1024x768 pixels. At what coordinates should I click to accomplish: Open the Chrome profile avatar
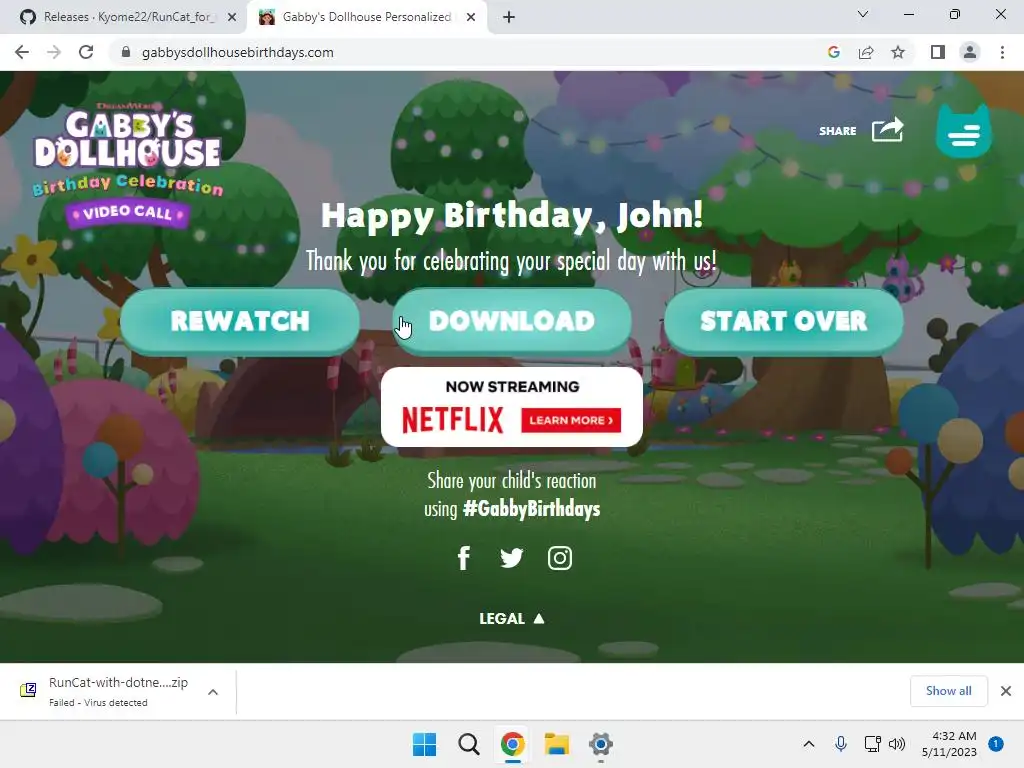coord(970,52)
